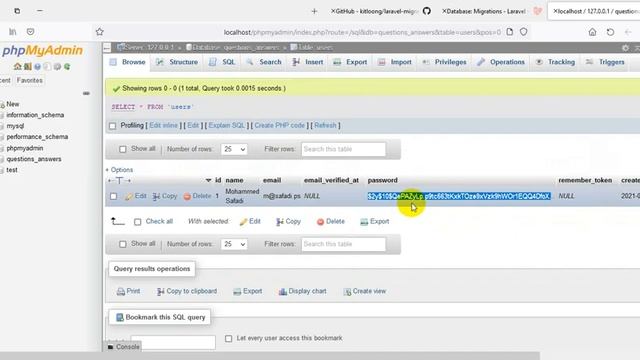640x360 pixels.
Task: Click the Explain SQL link
Action: [227, 125]
